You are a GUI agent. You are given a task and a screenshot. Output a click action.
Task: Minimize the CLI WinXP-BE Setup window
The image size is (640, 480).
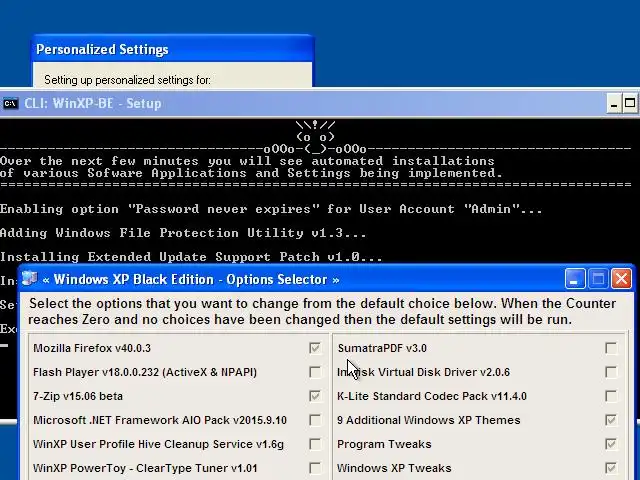[613, 104]
